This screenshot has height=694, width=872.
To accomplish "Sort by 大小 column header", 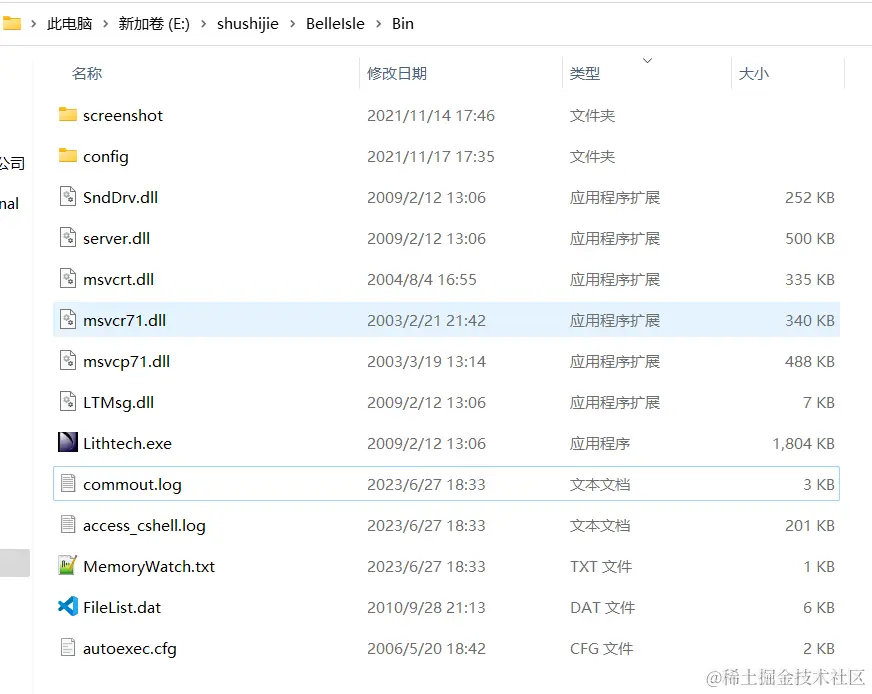I will click(754, 73).
